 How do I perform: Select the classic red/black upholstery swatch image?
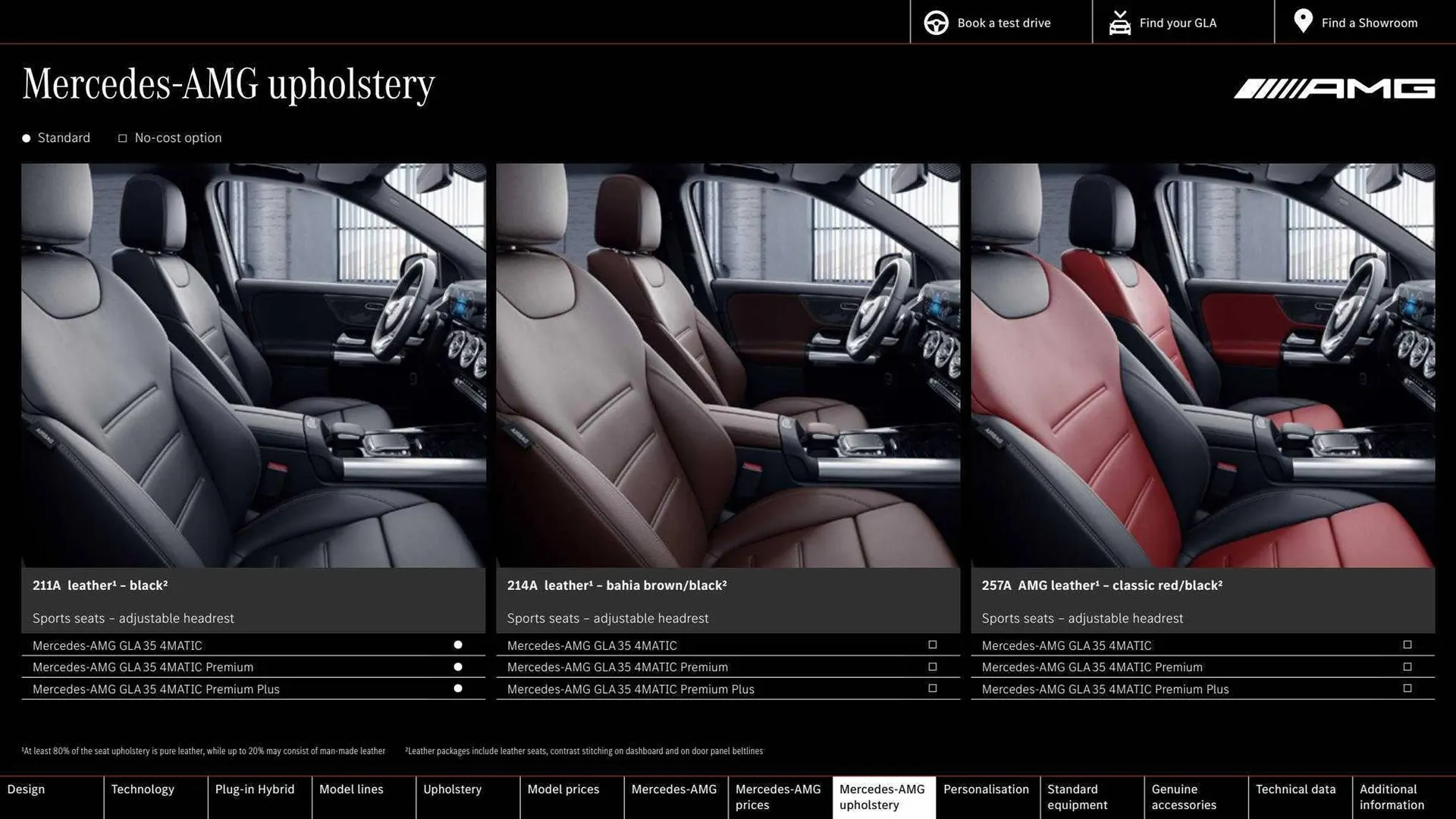click(1202, 364)
